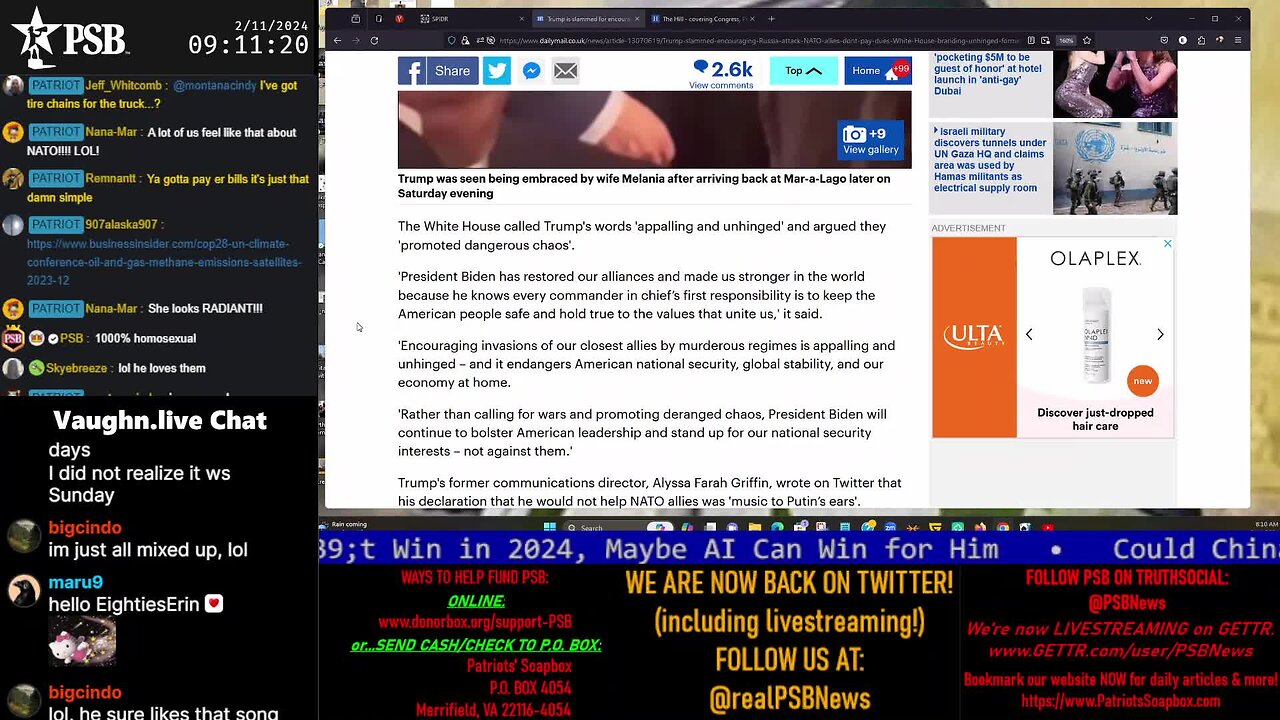1280x720 pixels.
Task: Go back in the browser
Action: [x=337, y=40]
